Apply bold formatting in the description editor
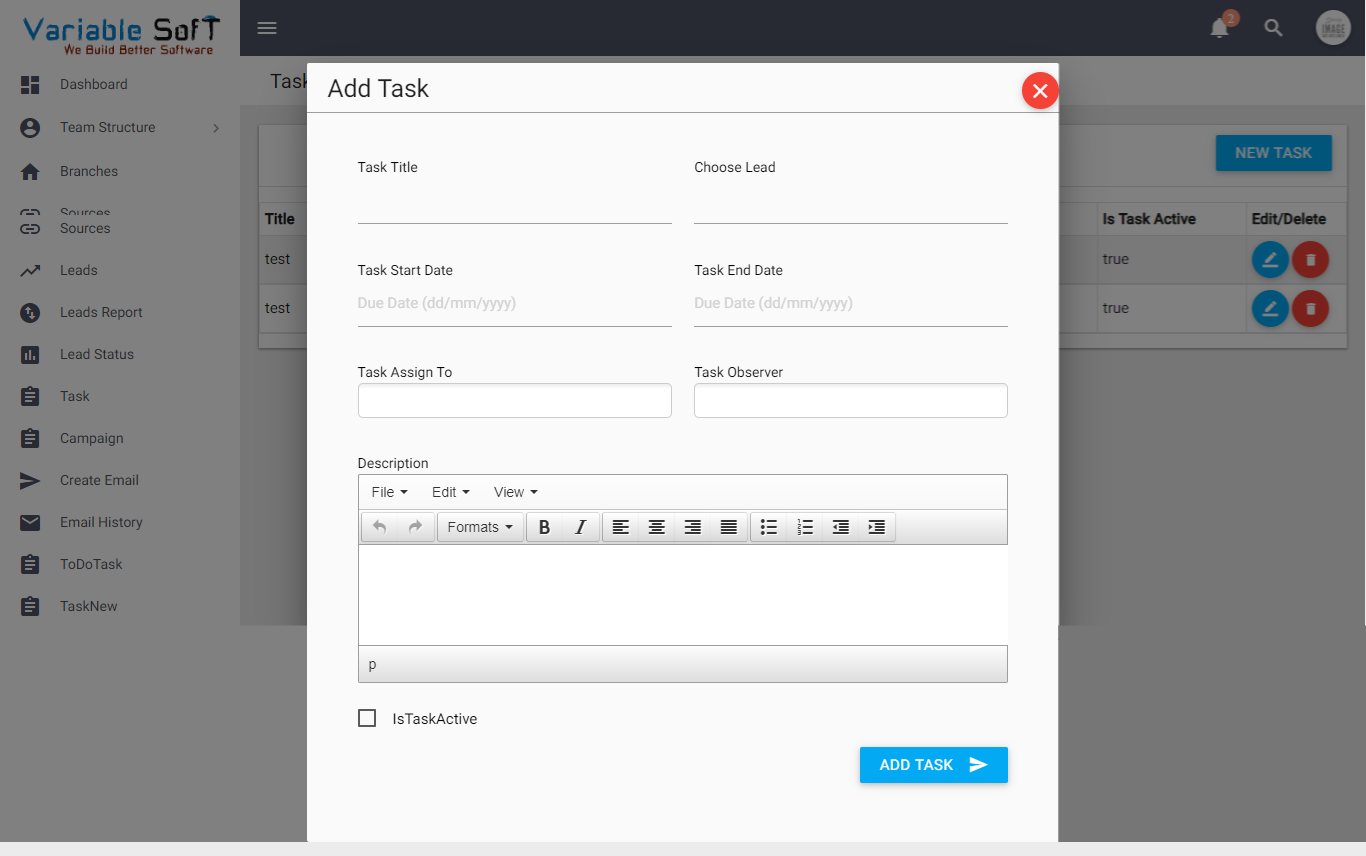 [x=544, y=527]
